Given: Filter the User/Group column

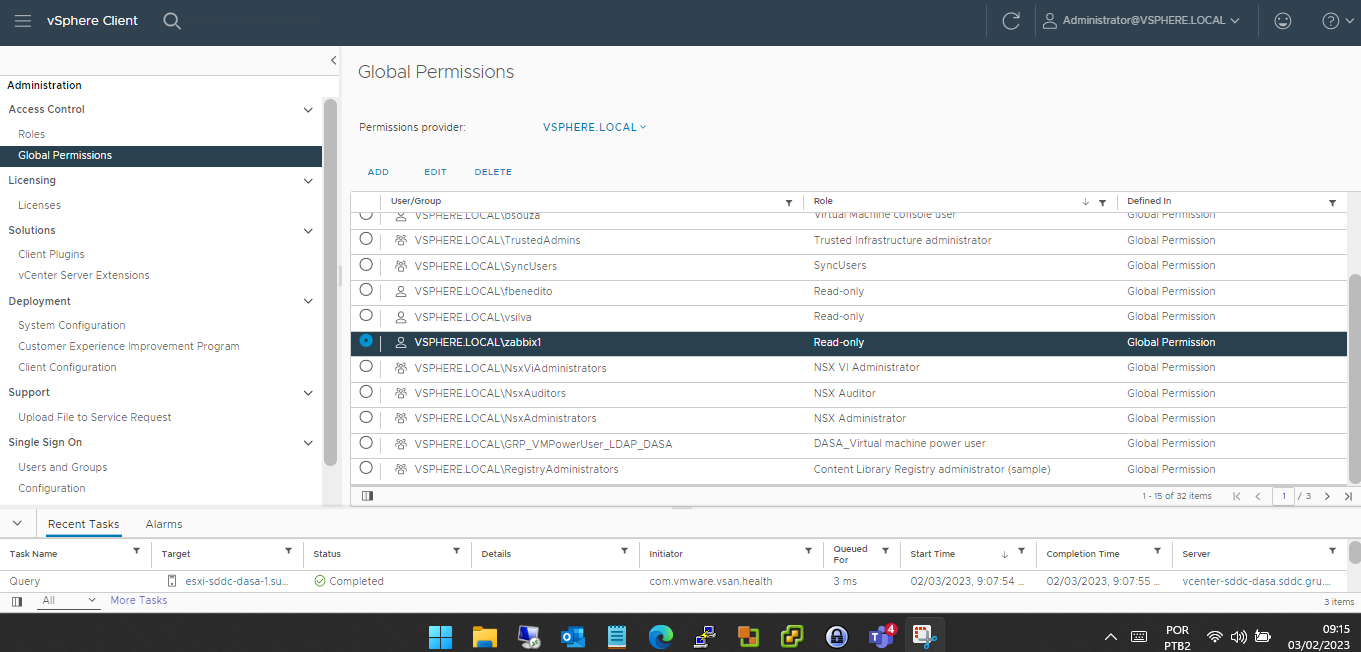Looking at the screenshot, I should point(789,202).
